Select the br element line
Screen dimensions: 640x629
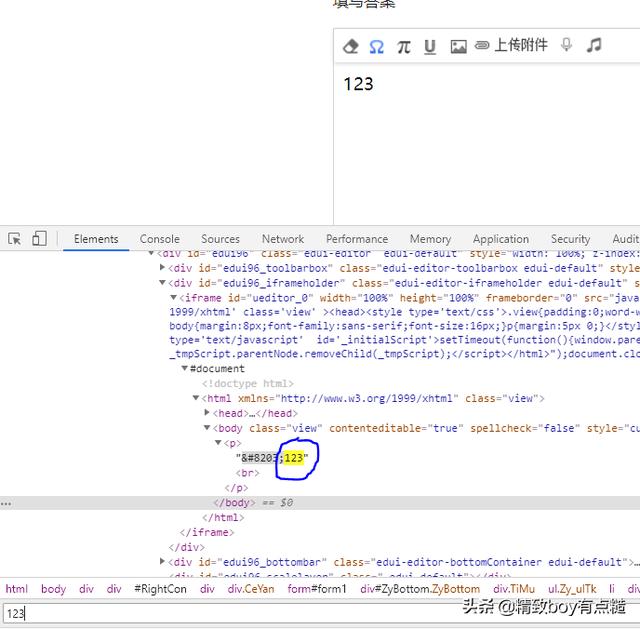(247, 473)
